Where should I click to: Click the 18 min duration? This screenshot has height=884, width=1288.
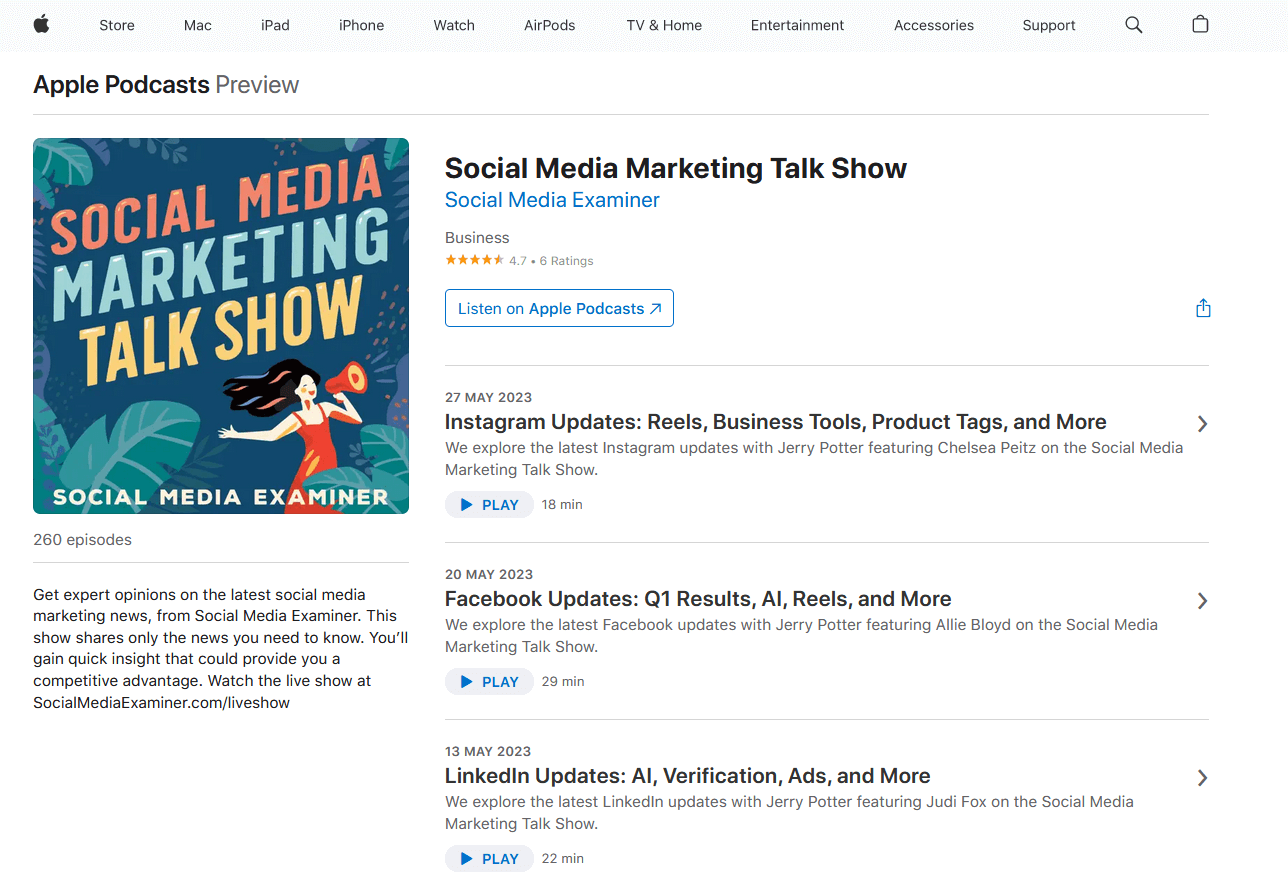click(x=562, y=505)
